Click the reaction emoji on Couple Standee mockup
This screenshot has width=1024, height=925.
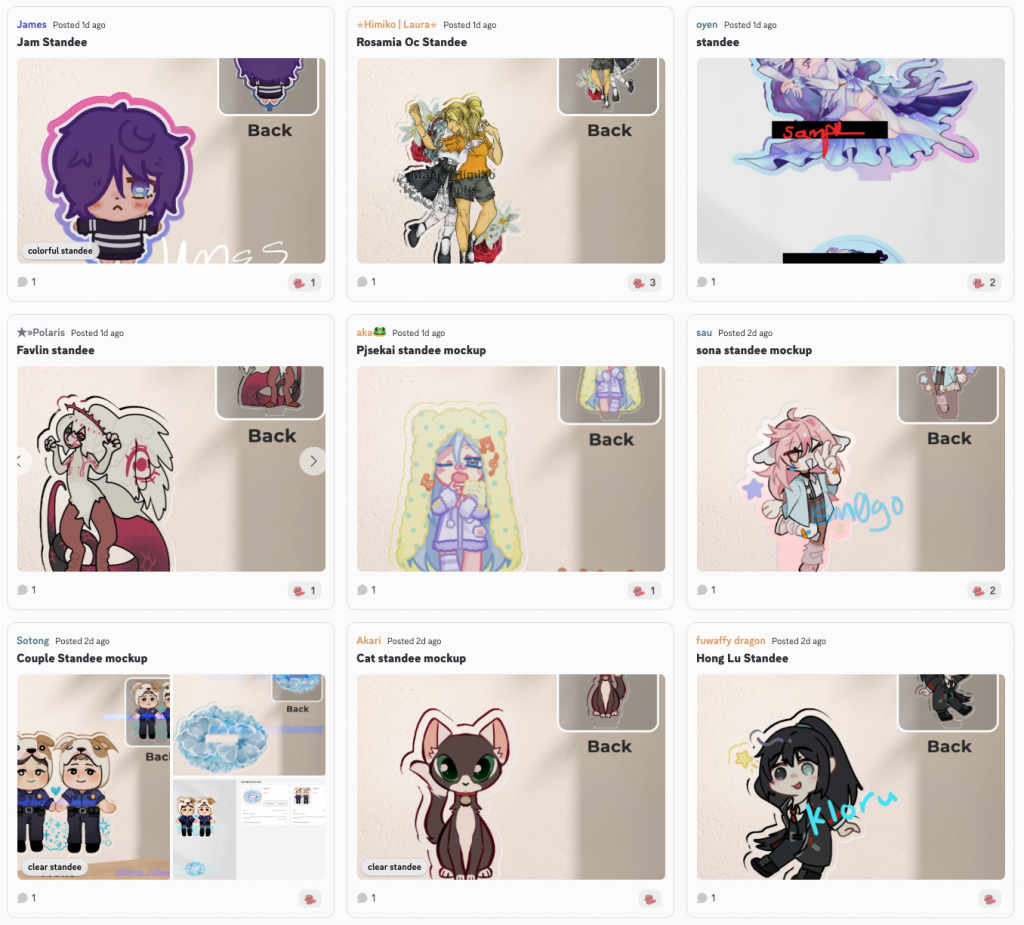pyautogui.click(x=310, y=900)
